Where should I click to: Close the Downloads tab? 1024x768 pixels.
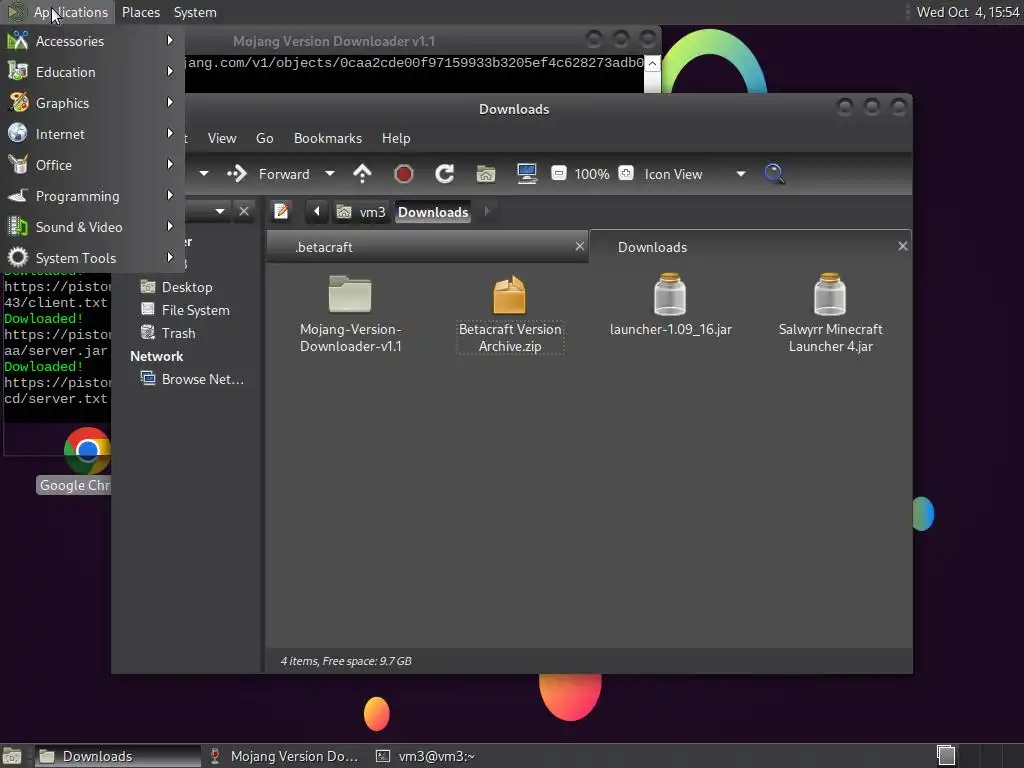pos(903,246)
